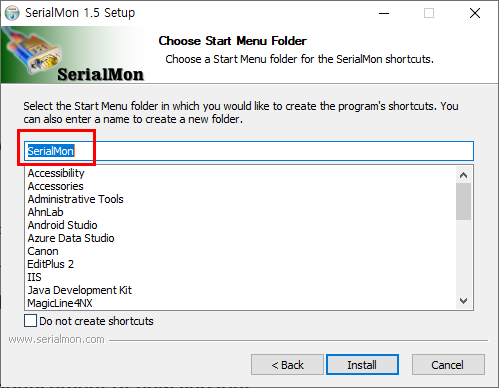Go to previous step with Back button
Image resolution: width=499 pixels, height=388 pixels.
[x=287, y=365]
